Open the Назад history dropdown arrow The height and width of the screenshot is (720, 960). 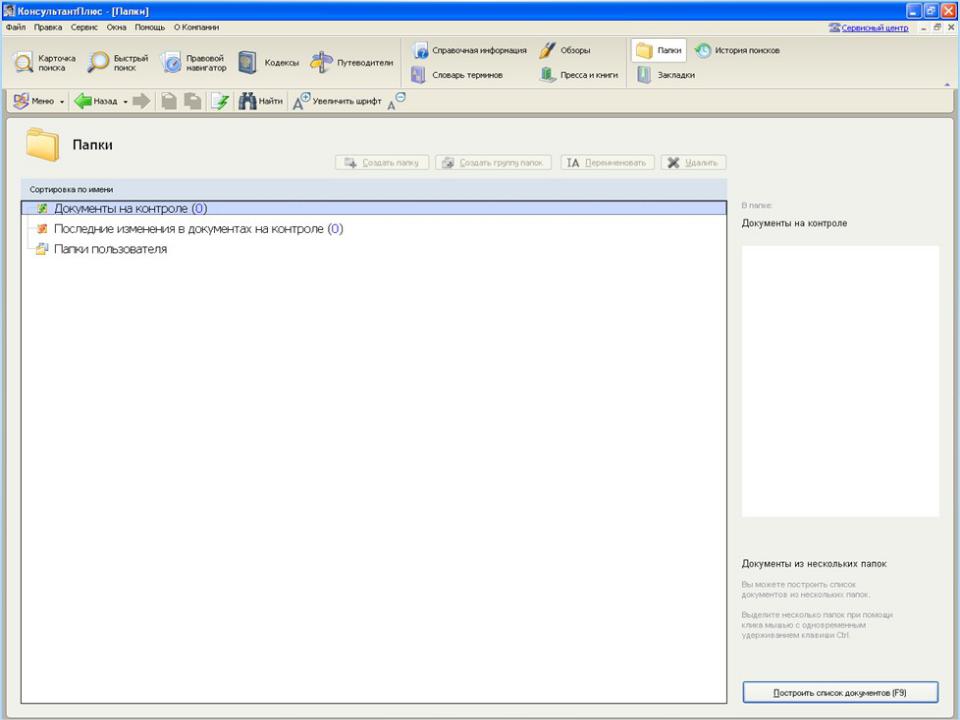pos(126,102)
